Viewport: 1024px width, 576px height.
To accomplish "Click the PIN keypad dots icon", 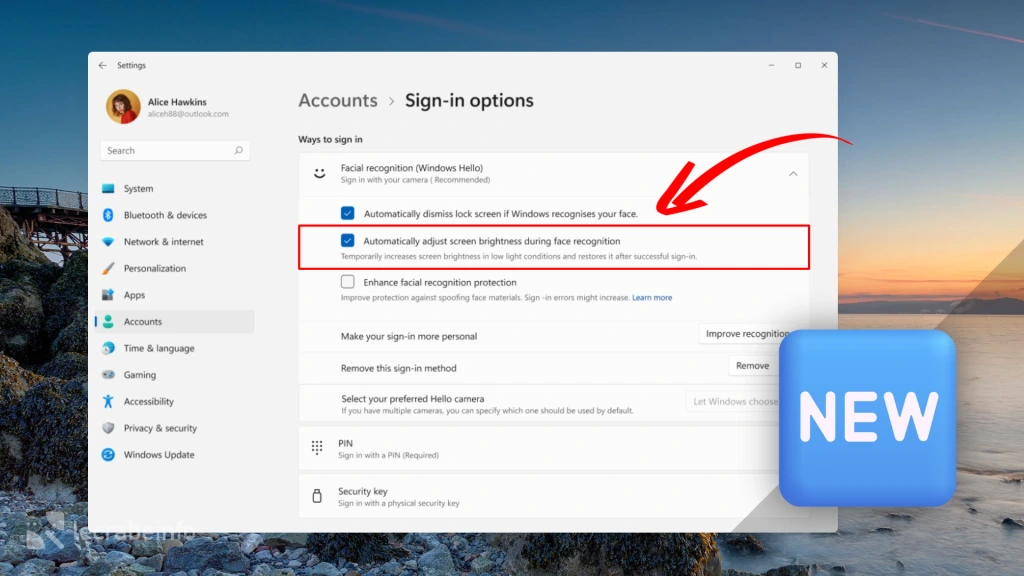I will pos(317,447).
